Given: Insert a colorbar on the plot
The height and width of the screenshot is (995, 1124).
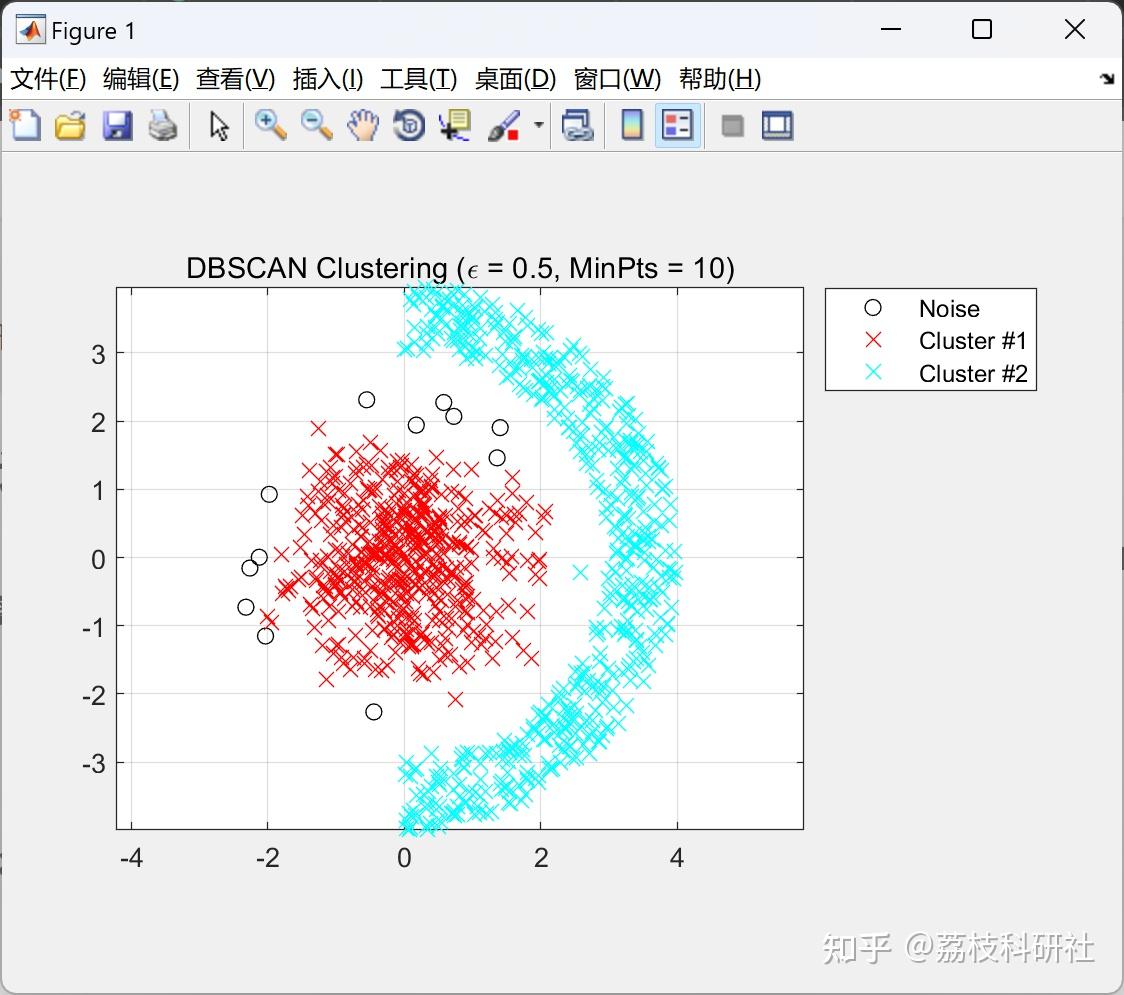Looking at the screenshot, I should pos(631,125).
